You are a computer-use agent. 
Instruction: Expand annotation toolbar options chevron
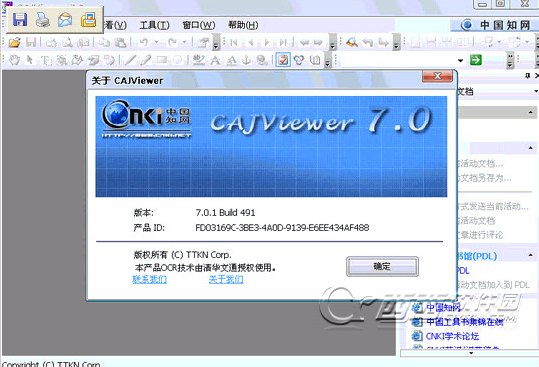point(328,60)
